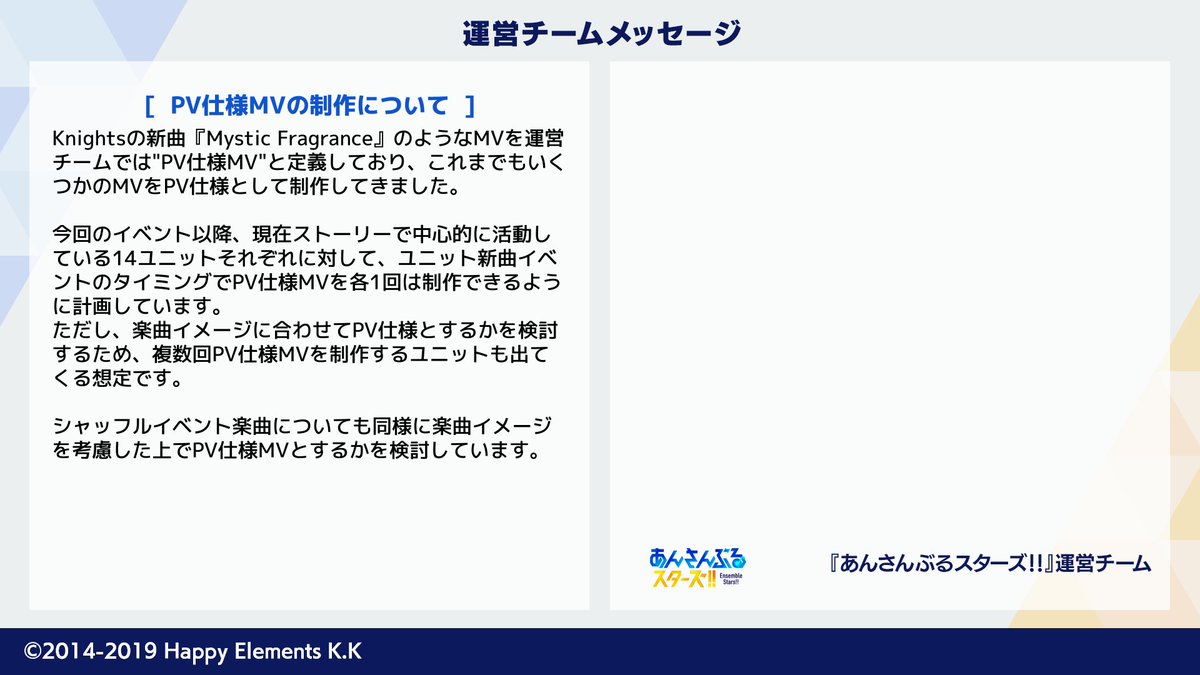Click the line starting Knightsの新曲『Mystic Fragrance』
The image size is (1200, 675).
pos(306,138)
